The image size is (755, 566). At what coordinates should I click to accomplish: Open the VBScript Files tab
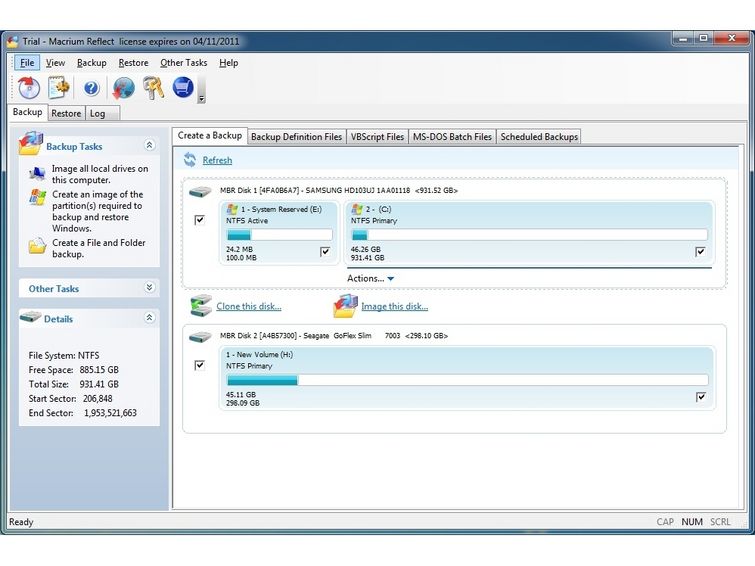pos(377,137)
